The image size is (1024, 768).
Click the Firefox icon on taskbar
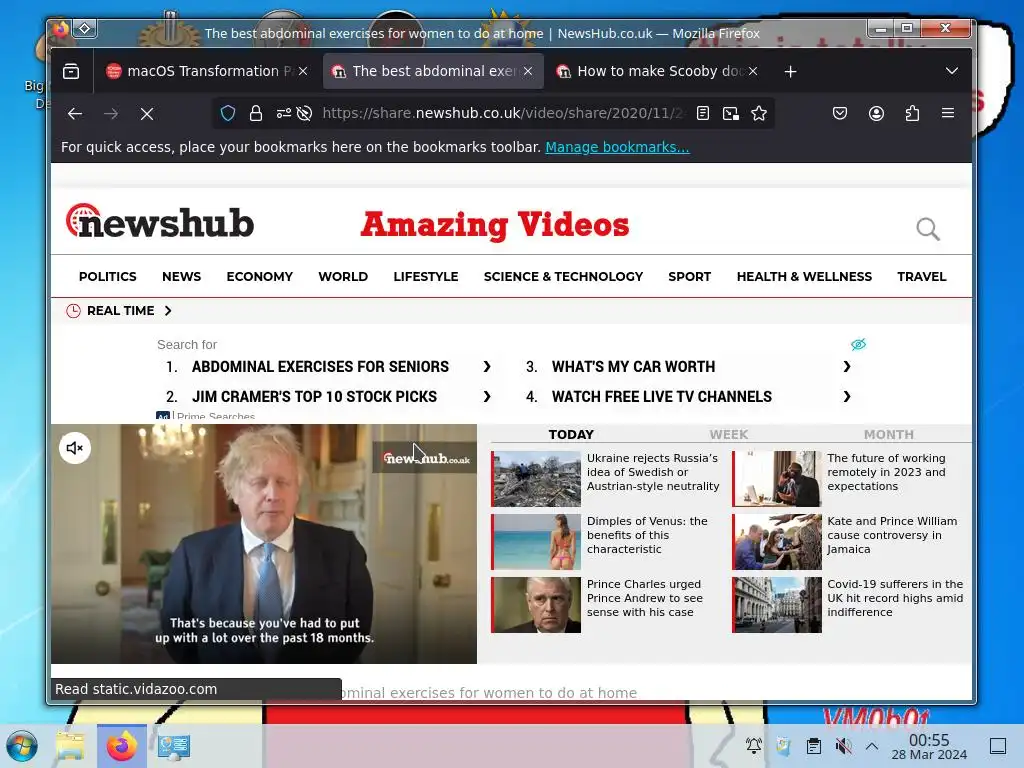[121, 746]
